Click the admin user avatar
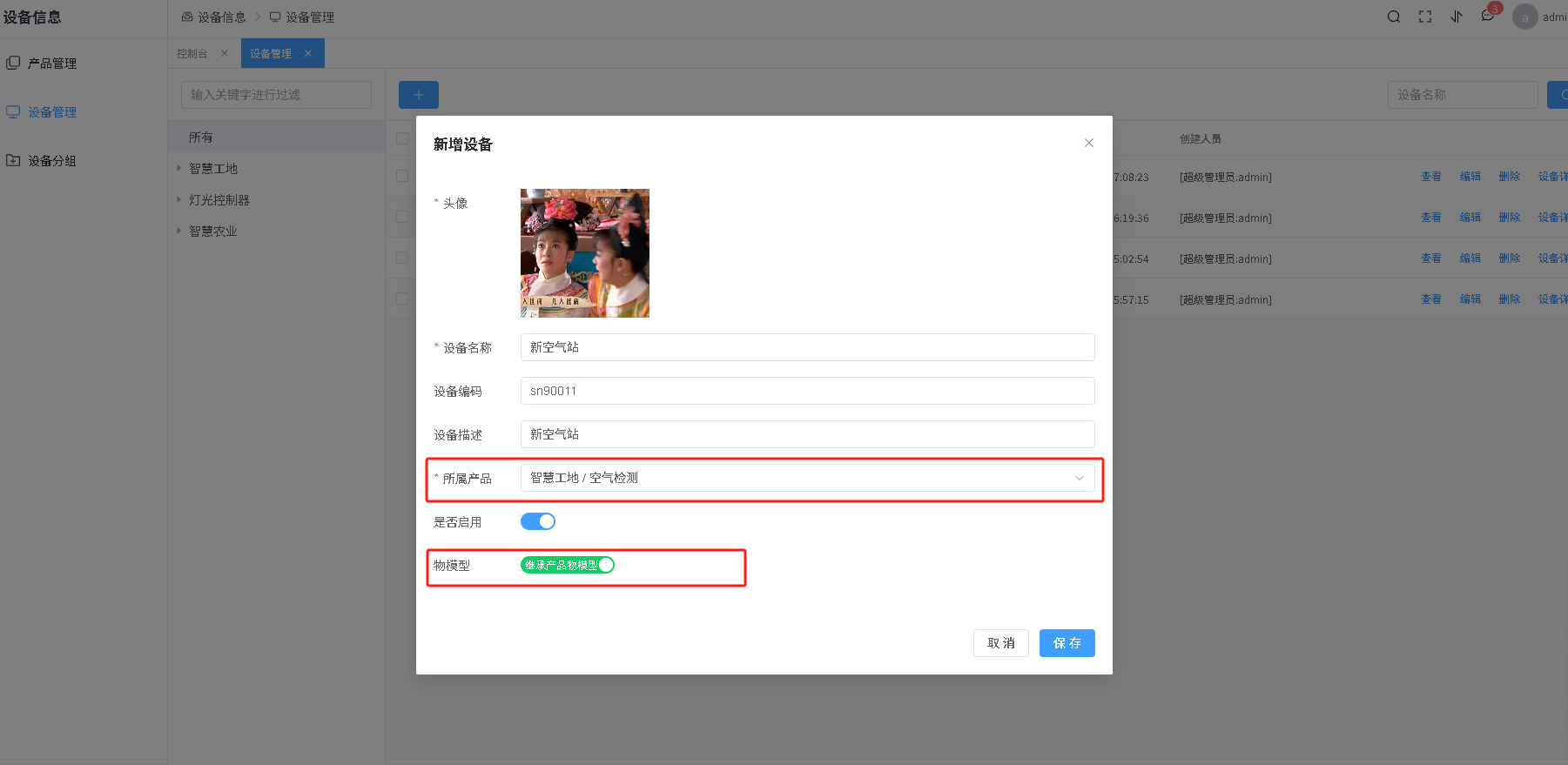This screenshot has width=1568, height=765. (x=1524, y=17)
